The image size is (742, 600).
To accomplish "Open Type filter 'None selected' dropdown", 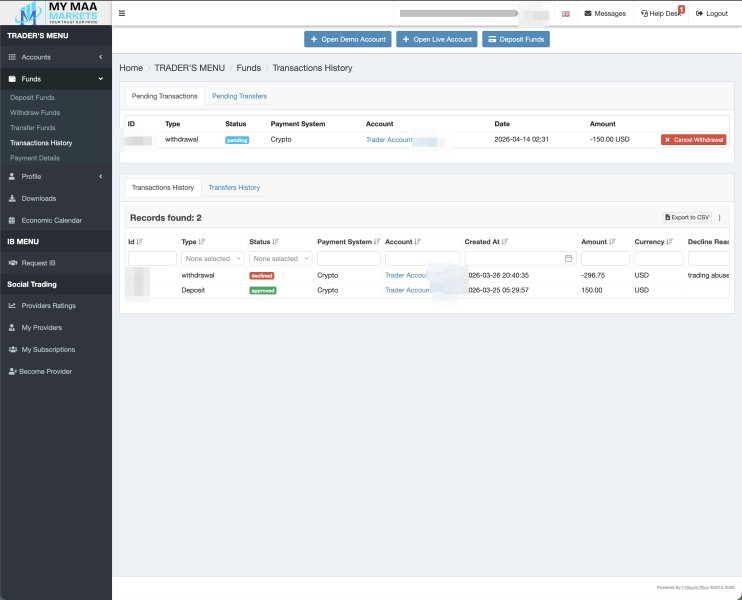I will 211,258.
